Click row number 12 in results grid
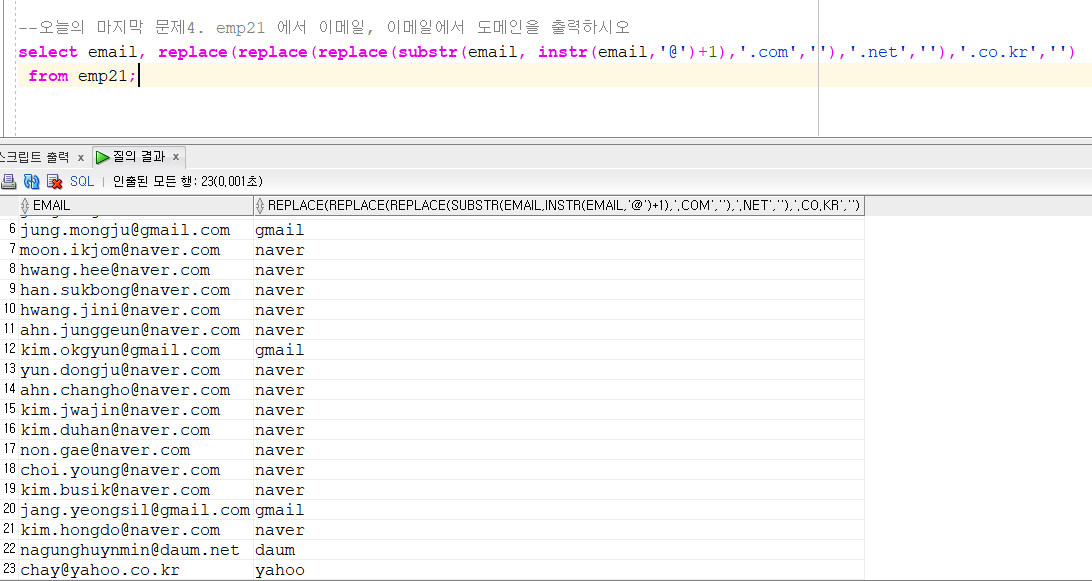1092x581 pixels. [x=10, y=350]
